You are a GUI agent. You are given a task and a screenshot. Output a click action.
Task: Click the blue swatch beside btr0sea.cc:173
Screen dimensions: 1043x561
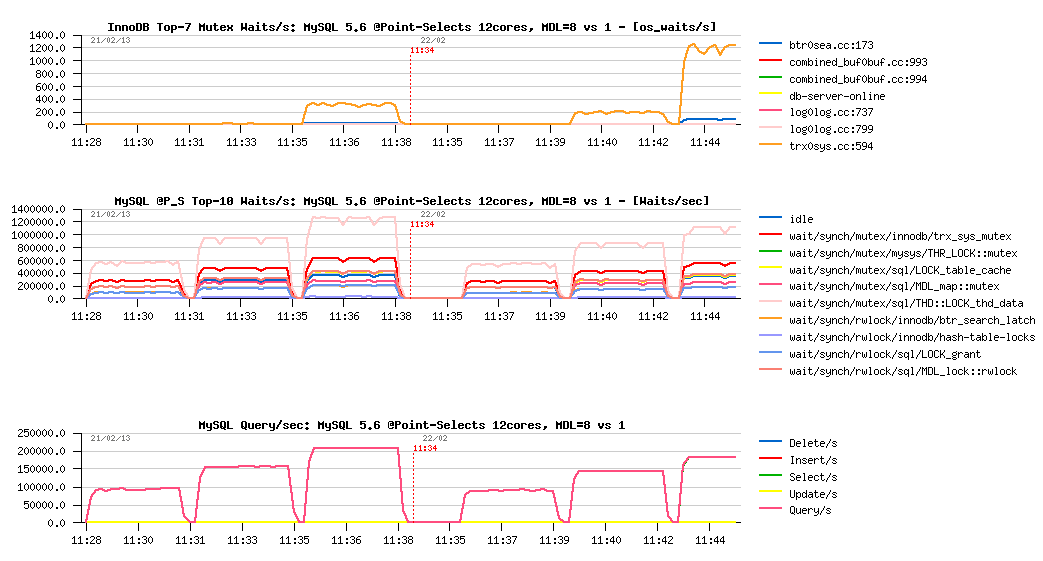770,43
